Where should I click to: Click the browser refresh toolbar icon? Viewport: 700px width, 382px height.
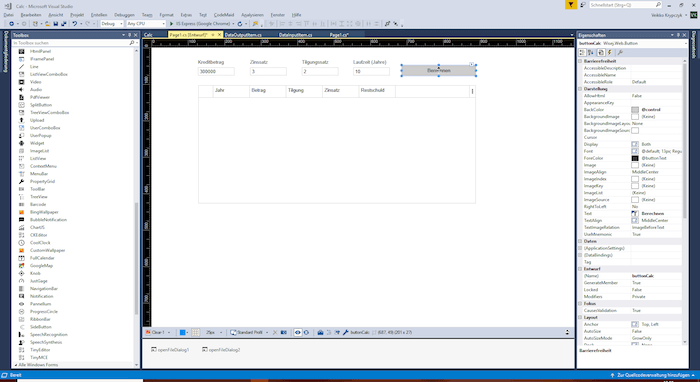point(240,24)
